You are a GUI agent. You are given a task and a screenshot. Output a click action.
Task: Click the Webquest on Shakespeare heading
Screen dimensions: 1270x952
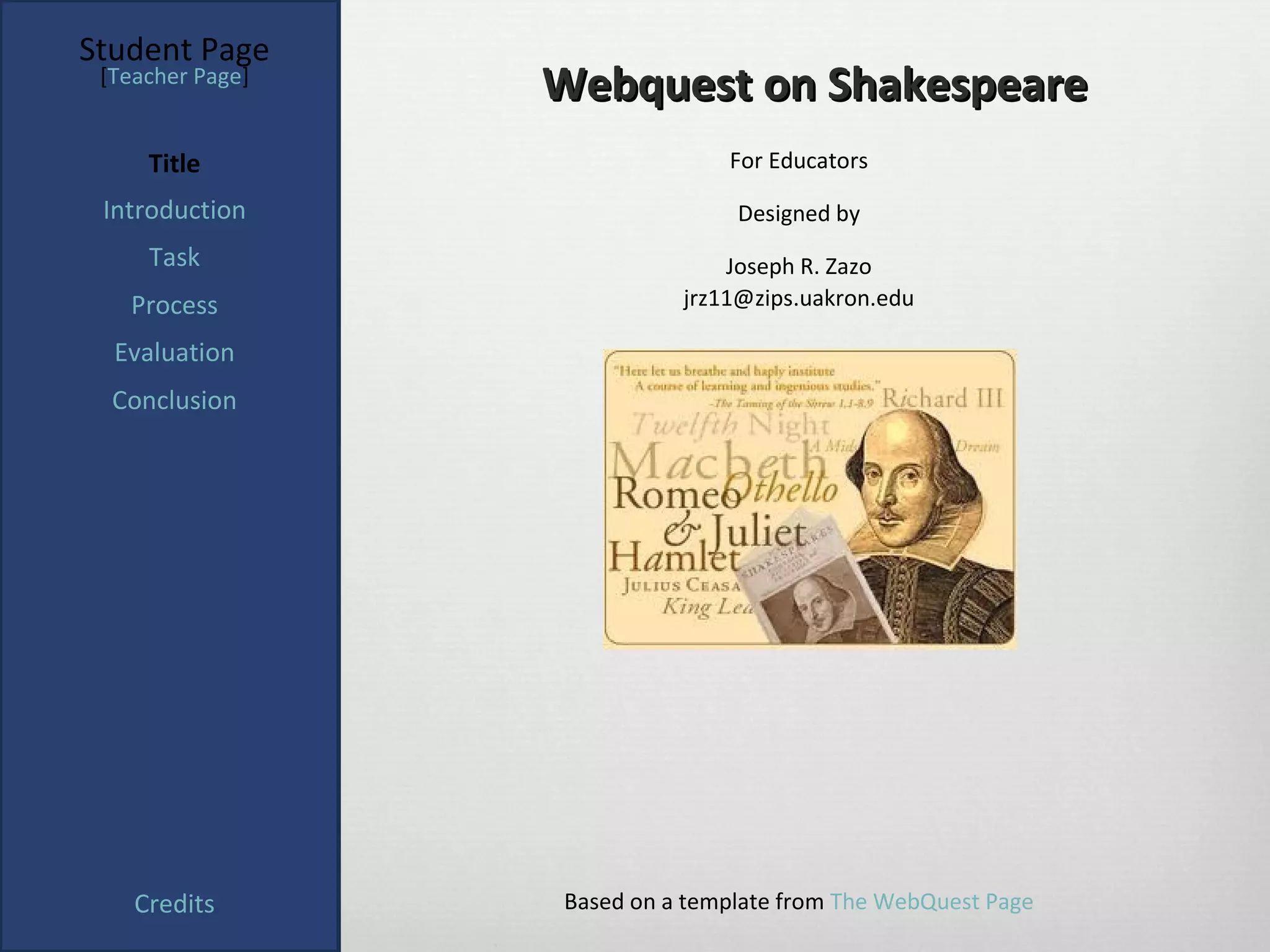815,85
